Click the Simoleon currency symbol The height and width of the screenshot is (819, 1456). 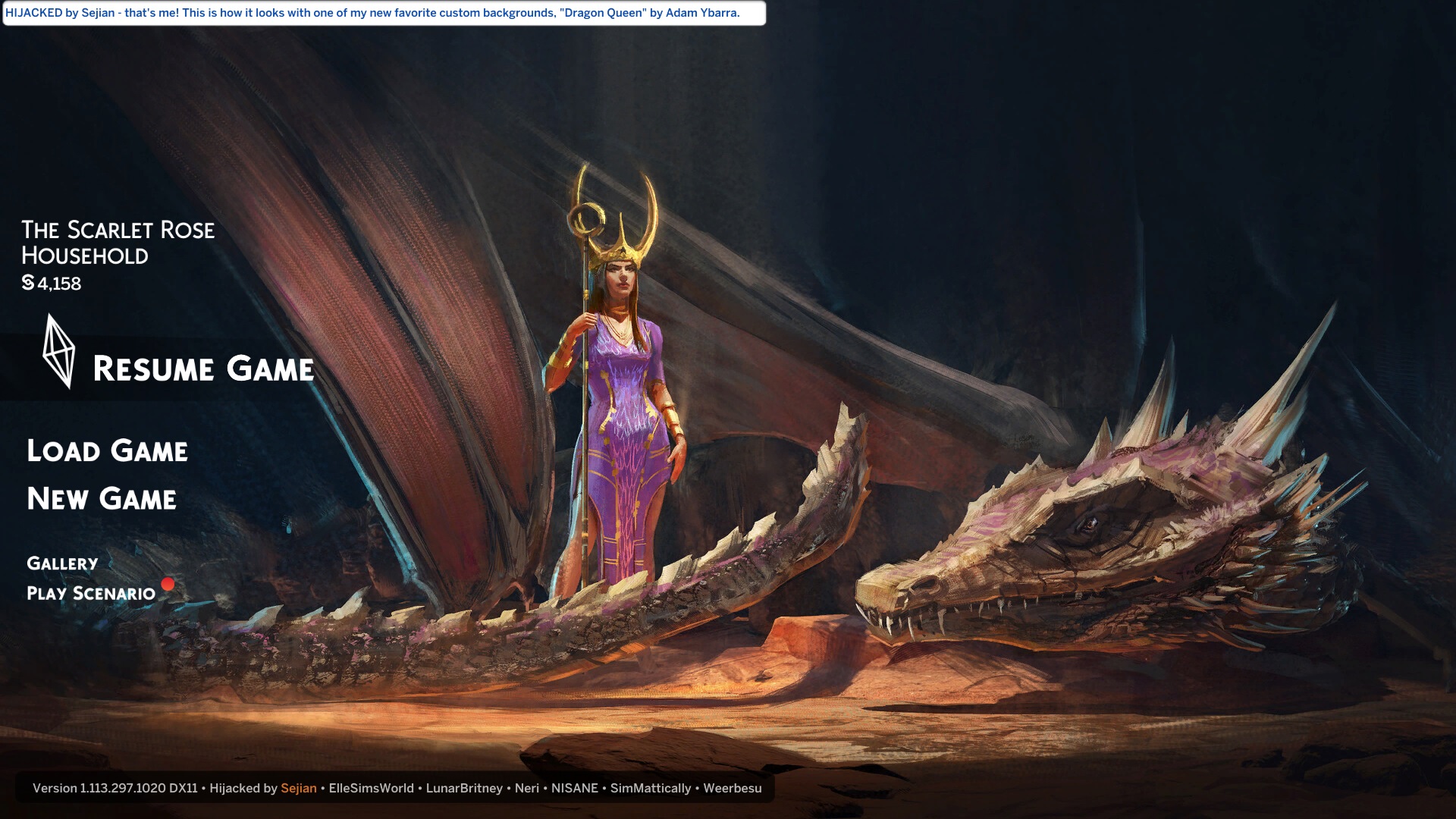(x=28, y=283)
